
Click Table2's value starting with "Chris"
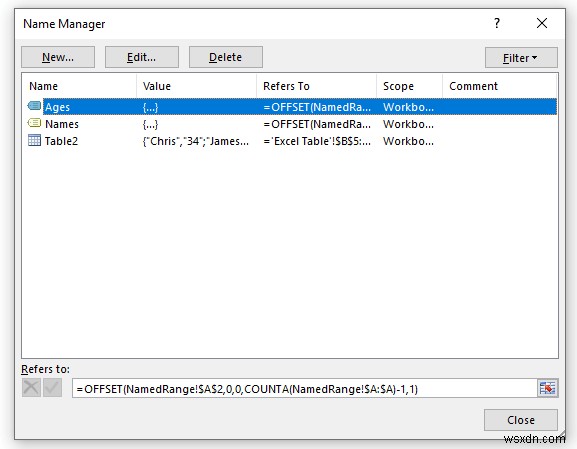pyautogui.click(x=196, y=141)
